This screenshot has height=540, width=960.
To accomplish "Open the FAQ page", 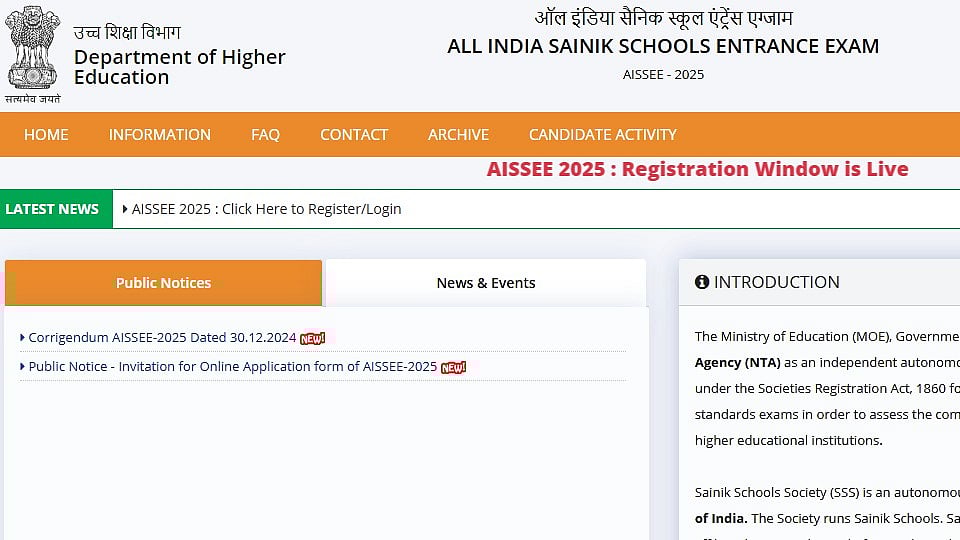I will [x=265, y=135].
